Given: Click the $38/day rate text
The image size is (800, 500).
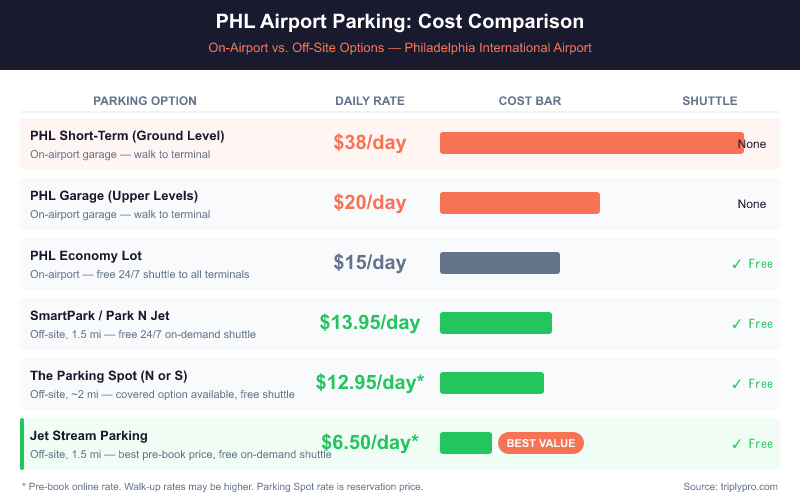Looking at the screenshot, I should (370, 143).
